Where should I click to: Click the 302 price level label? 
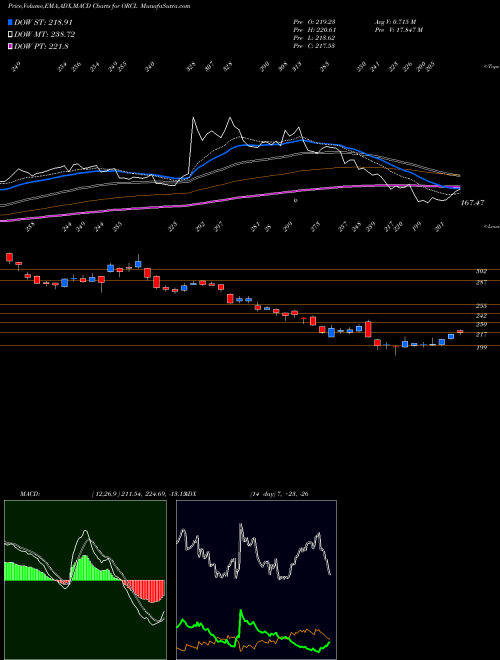(x=481, y=271)
